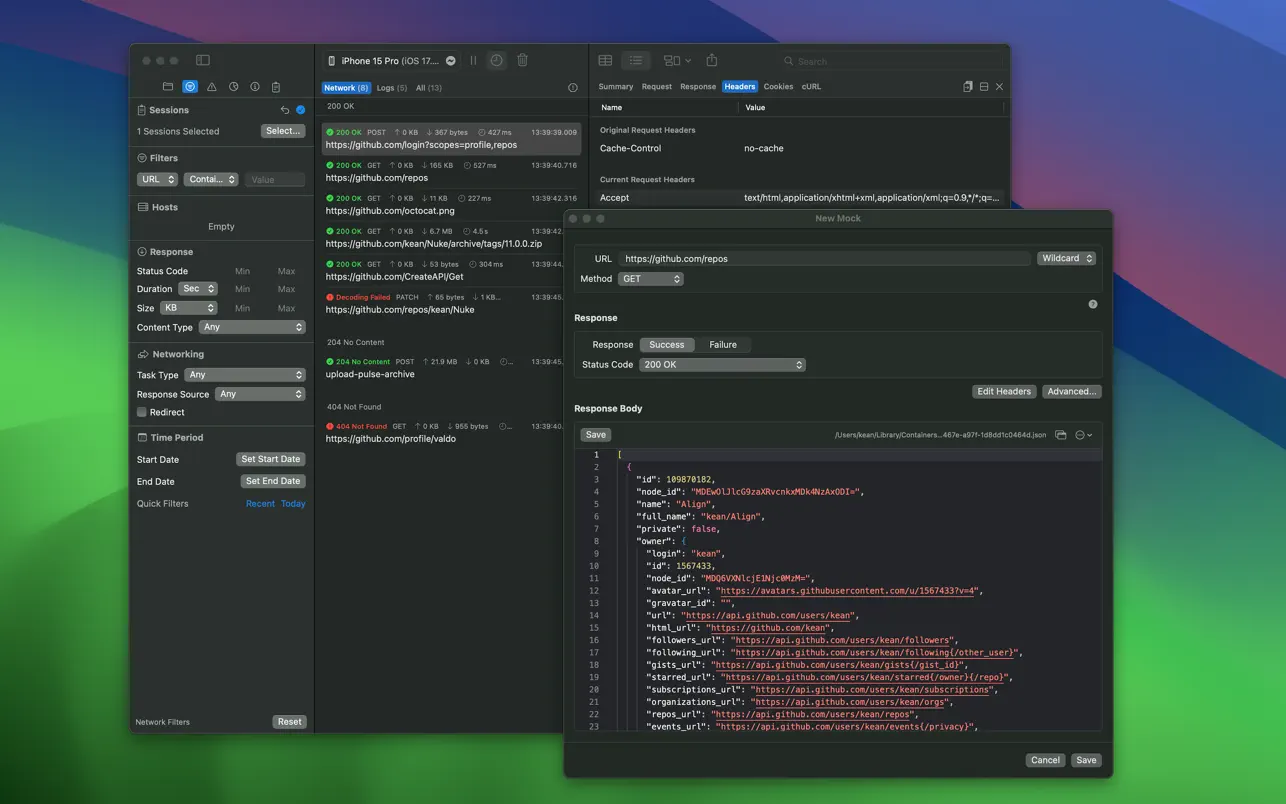Toggle the sidebar panel icon
This screenshot has height=804, width=1286.
point(203,60)
